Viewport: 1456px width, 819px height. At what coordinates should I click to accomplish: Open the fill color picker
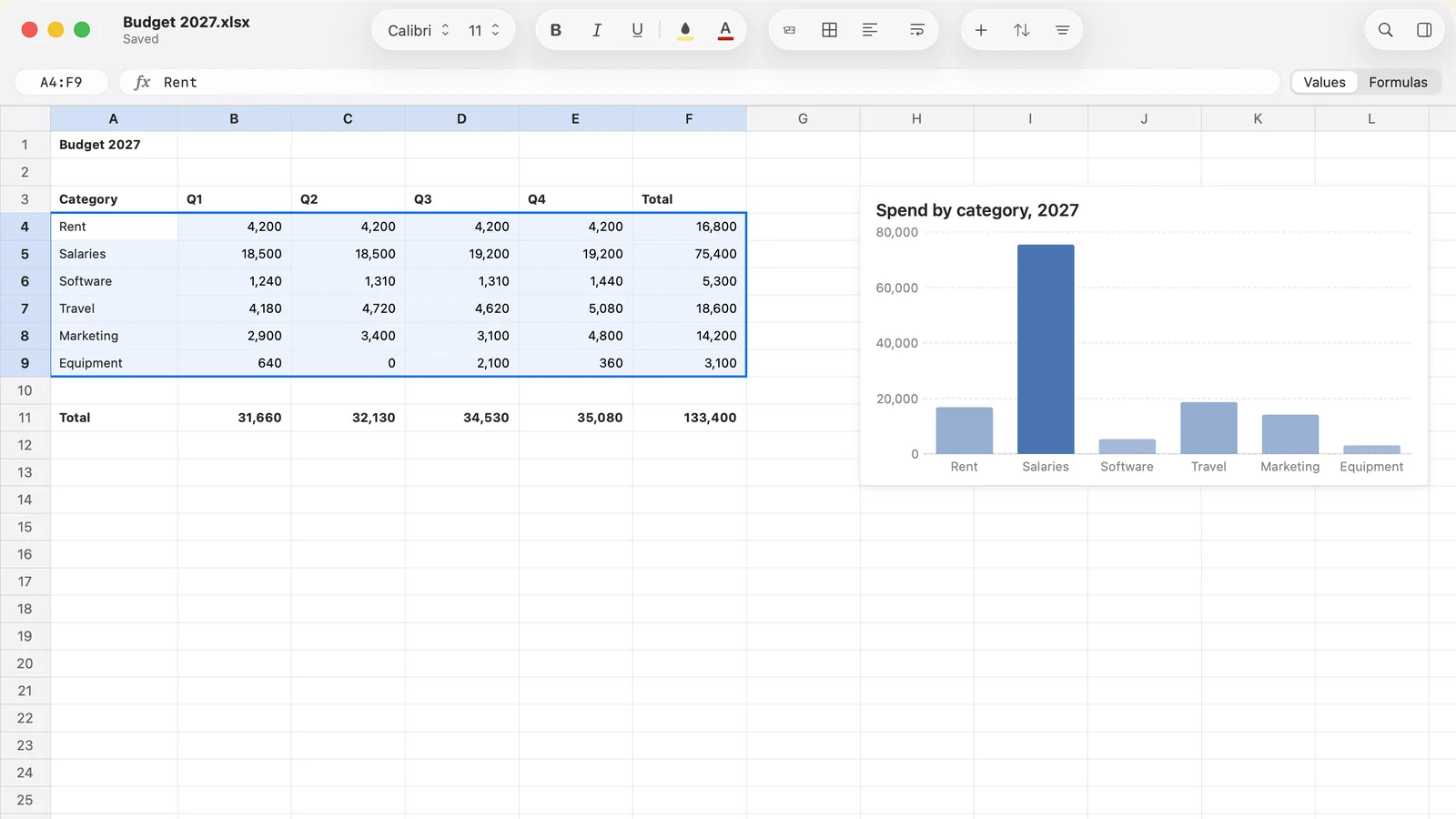[685, 30]
